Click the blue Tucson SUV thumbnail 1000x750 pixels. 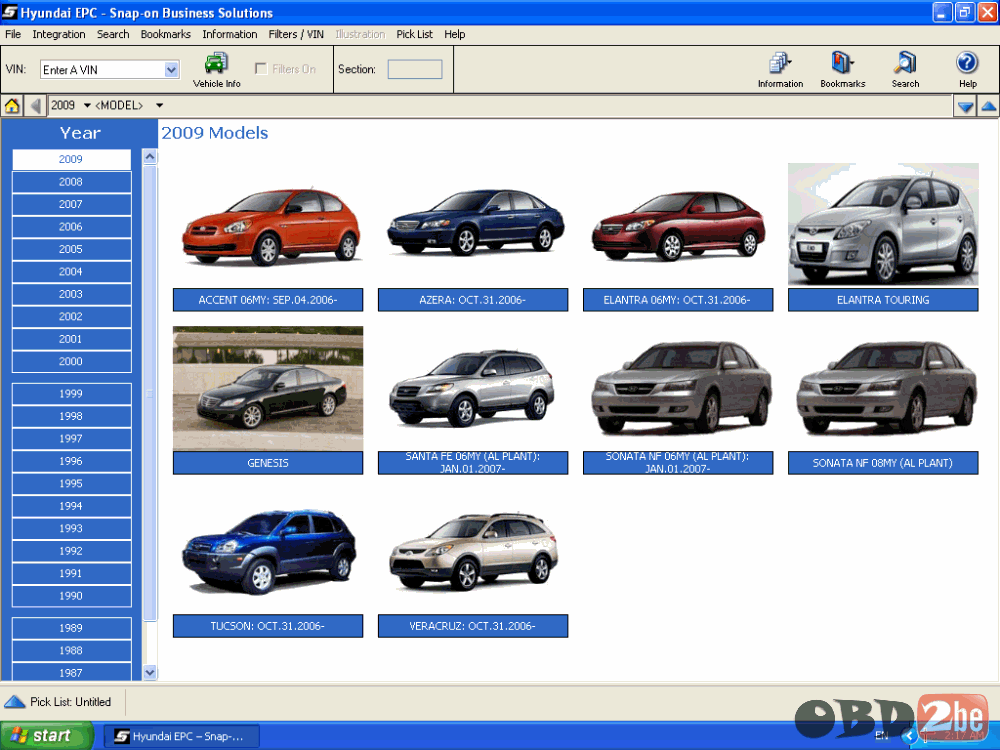click(x=269, y=552)
